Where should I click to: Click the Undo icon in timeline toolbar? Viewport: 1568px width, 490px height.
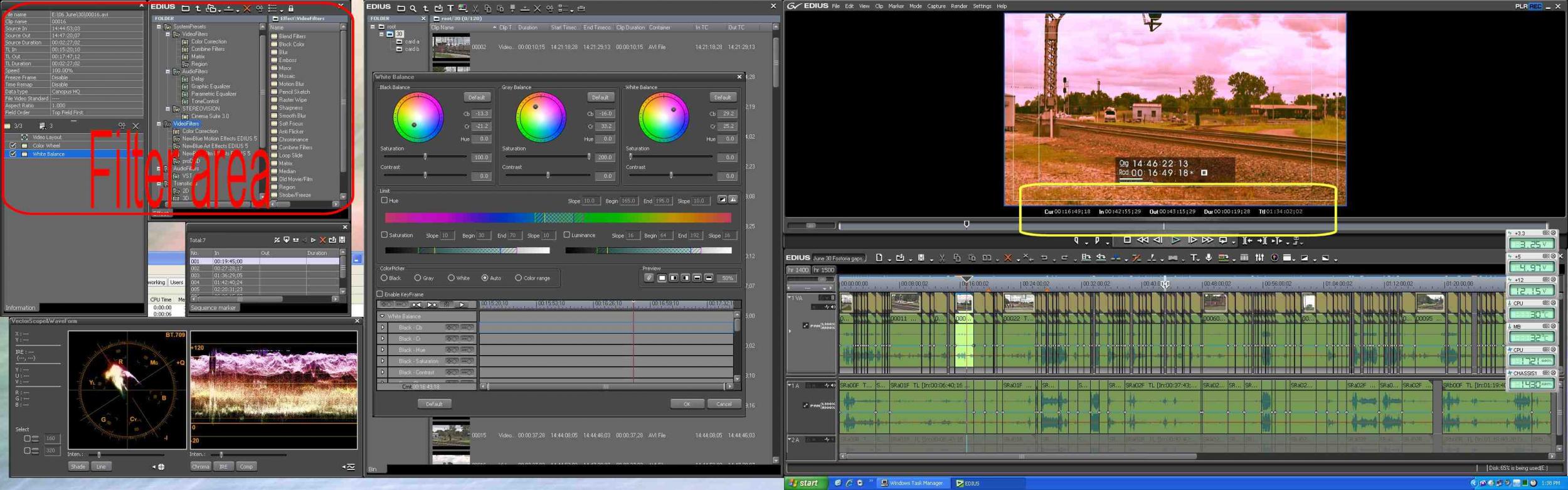1044,258
